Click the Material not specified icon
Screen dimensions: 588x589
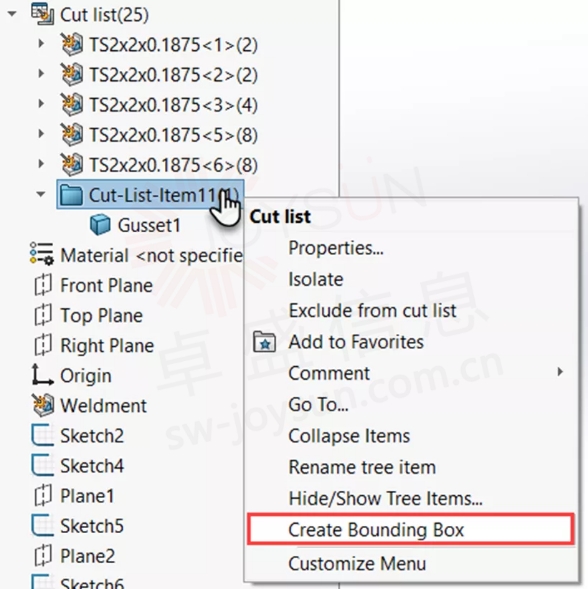tap(42, 254)
